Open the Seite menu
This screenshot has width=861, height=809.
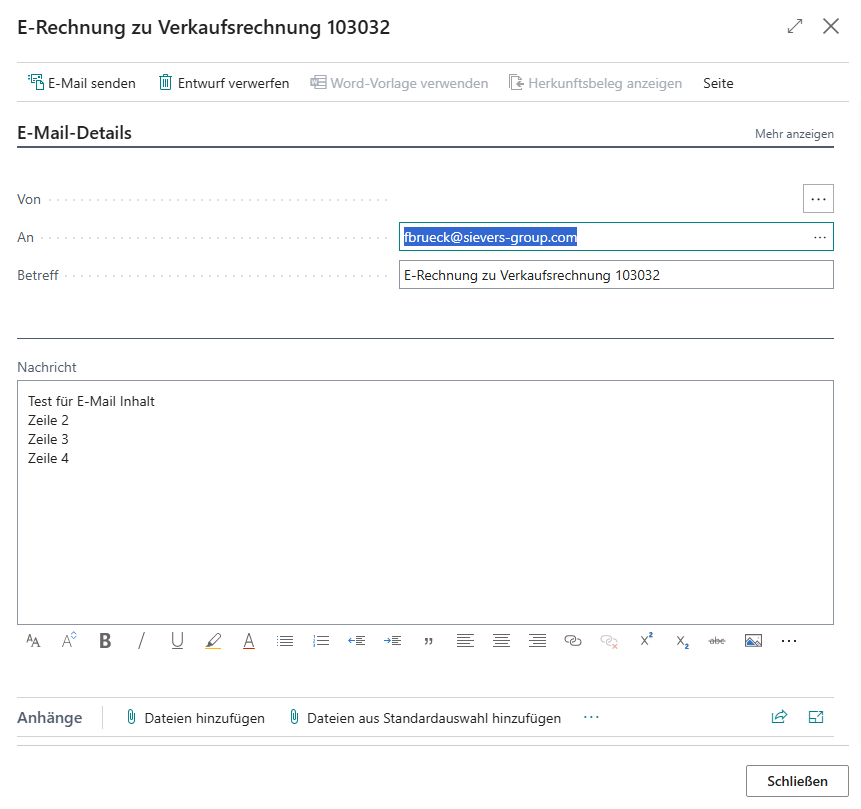(718, 83)
